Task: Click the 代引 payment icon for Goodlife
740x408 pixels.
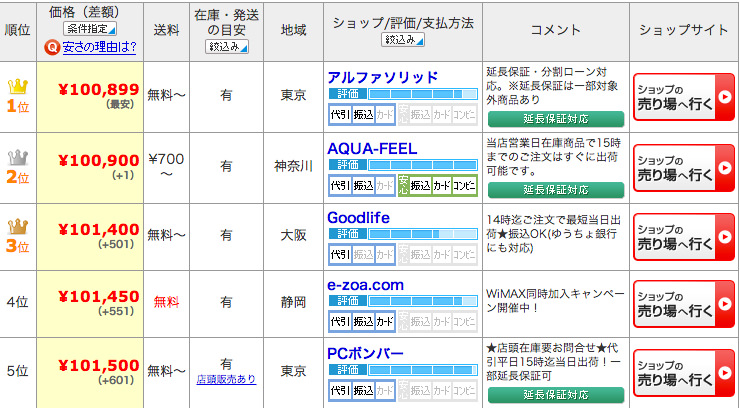Action: pyautogui.click(x=340, y=255)
